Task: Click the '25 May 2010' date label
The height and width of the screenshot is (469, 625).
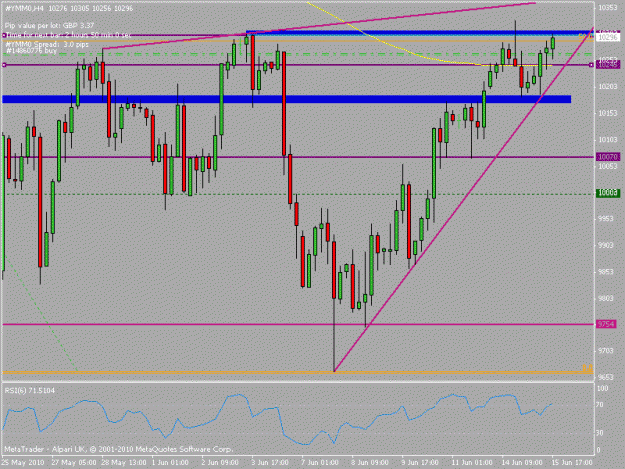Action: 22,463
